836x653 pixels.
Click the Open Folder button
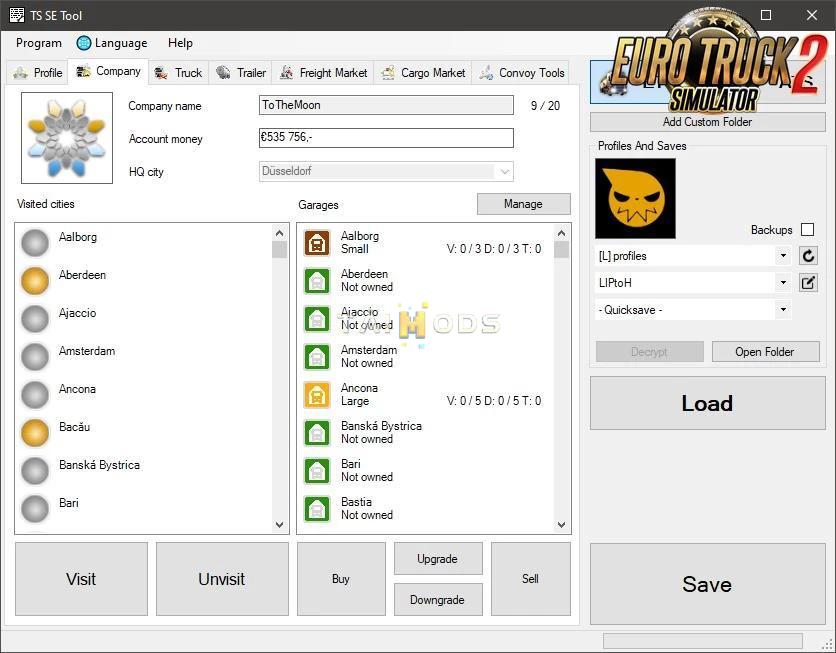(766, 352)
